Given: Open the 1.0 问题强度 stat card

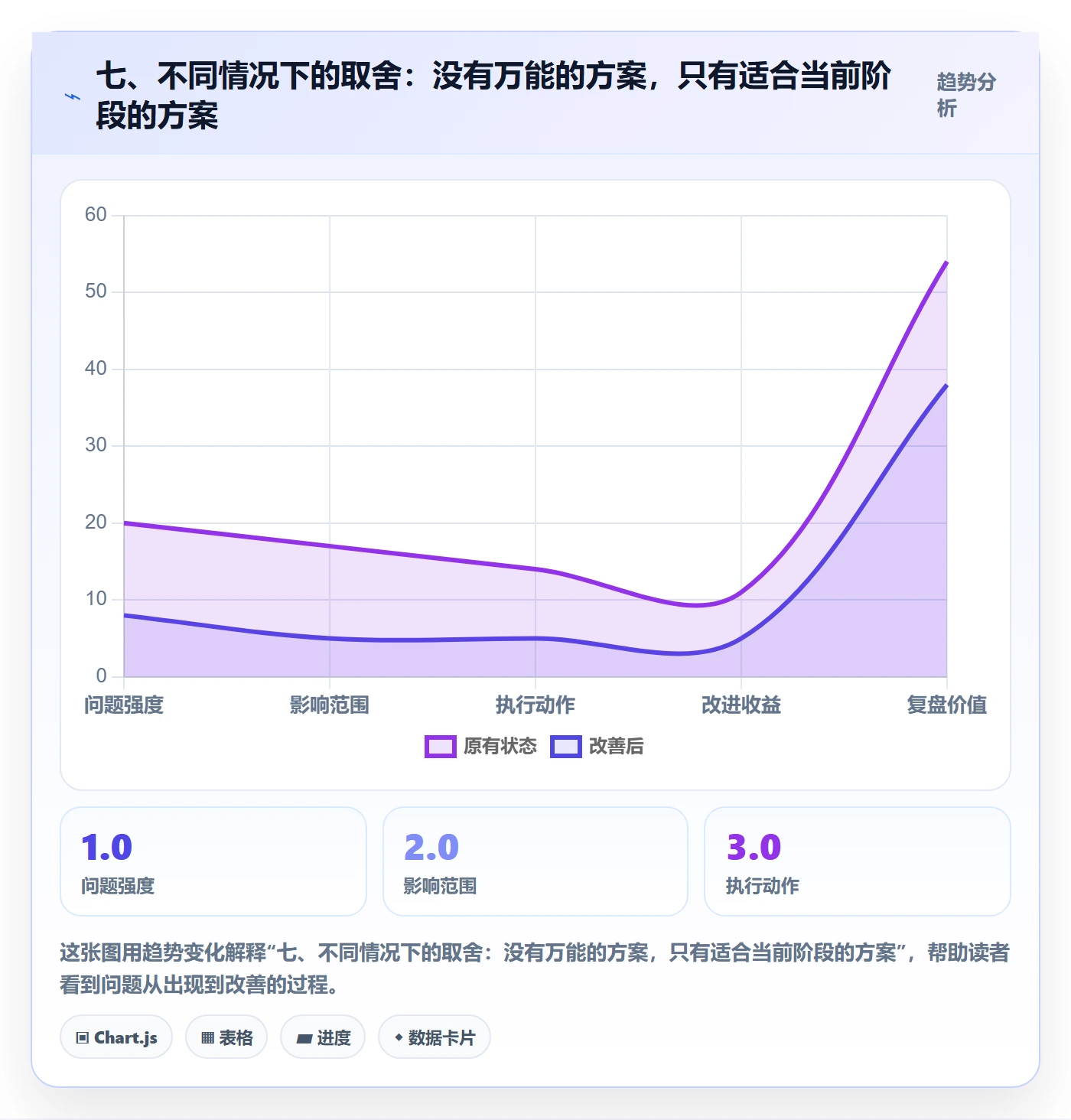Looking at the screenshot, I should point(213,861).
